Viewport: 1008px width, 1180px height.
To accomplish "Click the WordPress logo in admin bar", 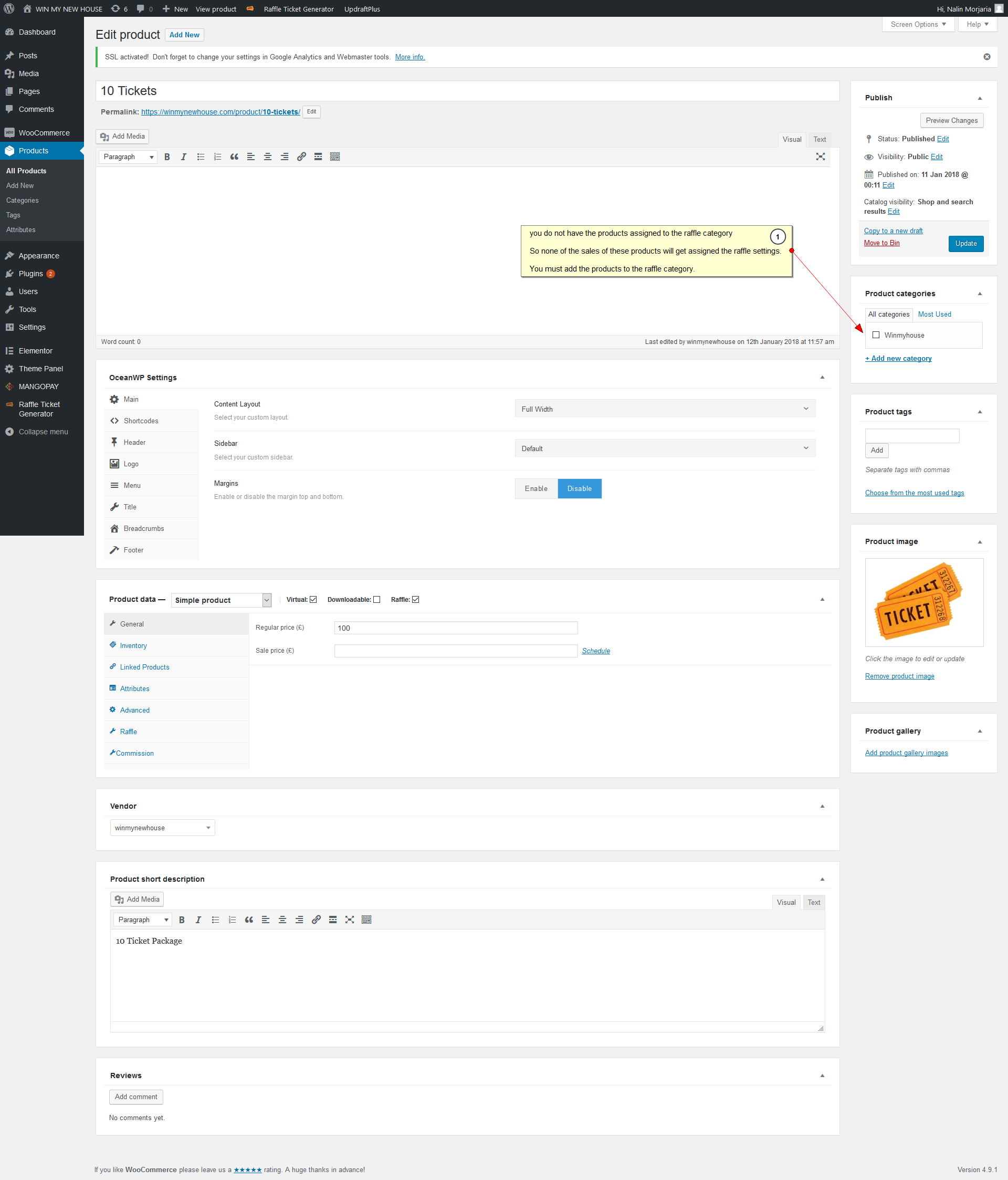I will (x=9, y=8).
